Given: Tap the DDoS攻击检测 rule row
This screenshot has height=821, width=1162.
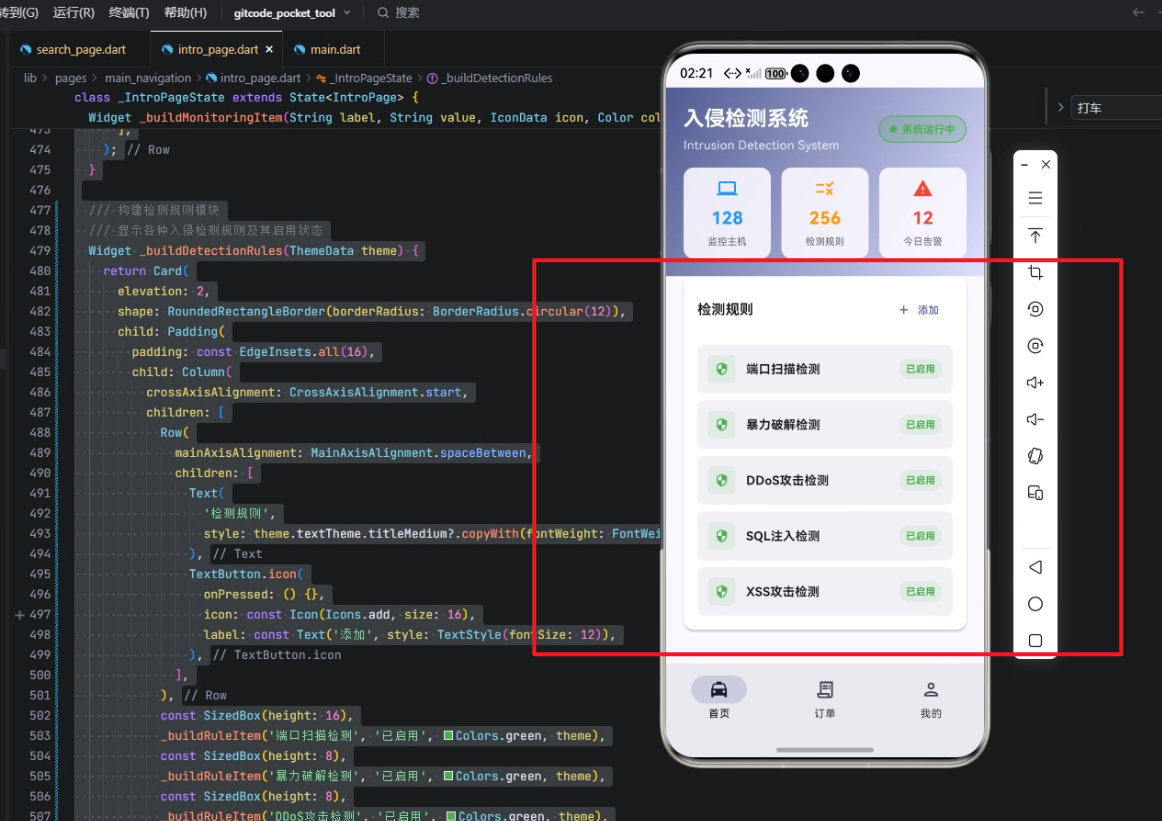Looking at the screenshot, I should (x=825, y=480).
